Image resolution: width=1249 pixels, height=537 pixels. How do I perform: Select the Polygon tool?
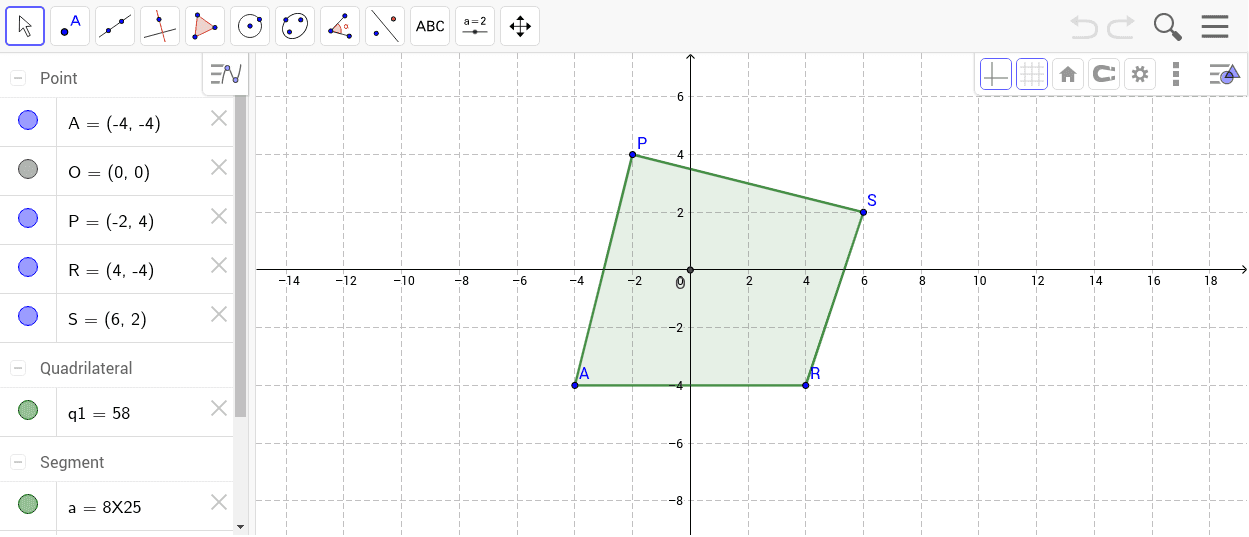click(x=205, y=26)
